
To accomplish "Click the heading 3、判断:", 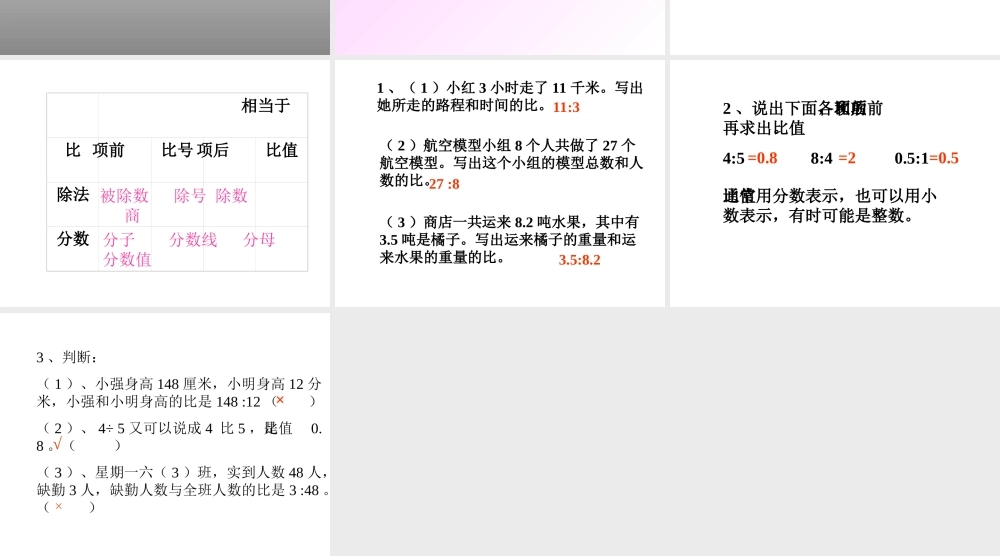I will pyautogui.click(x=67, y=357).
